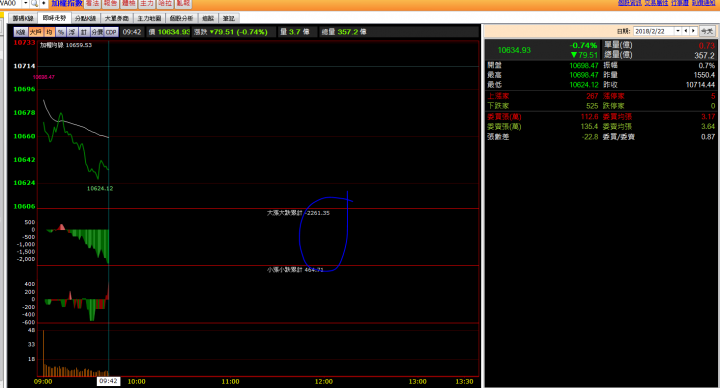Image resolution: width=720 pixels, height=388 pixels.
Task: Click the 大漲大跌累計 -2261.35 label
Action: pos(298,213)
